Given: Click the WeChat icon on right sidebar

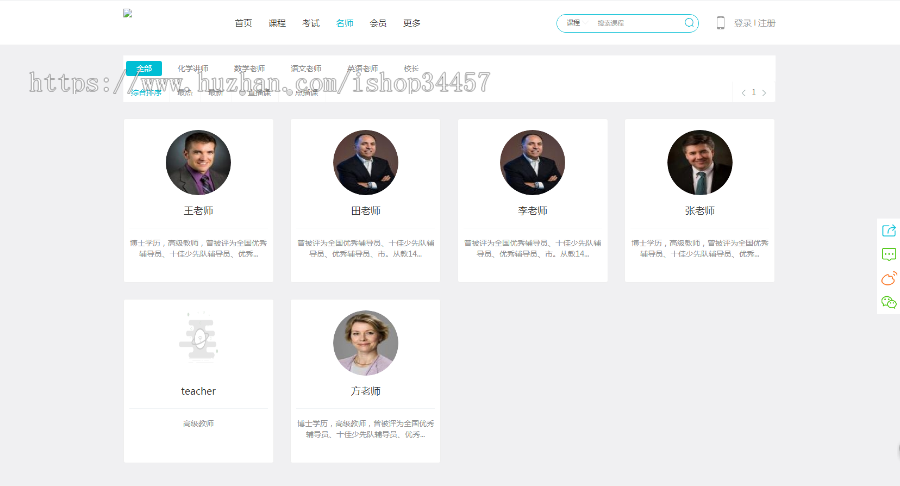Looking at the screenshot, I should pyautogui.click(x=889, y=302).
